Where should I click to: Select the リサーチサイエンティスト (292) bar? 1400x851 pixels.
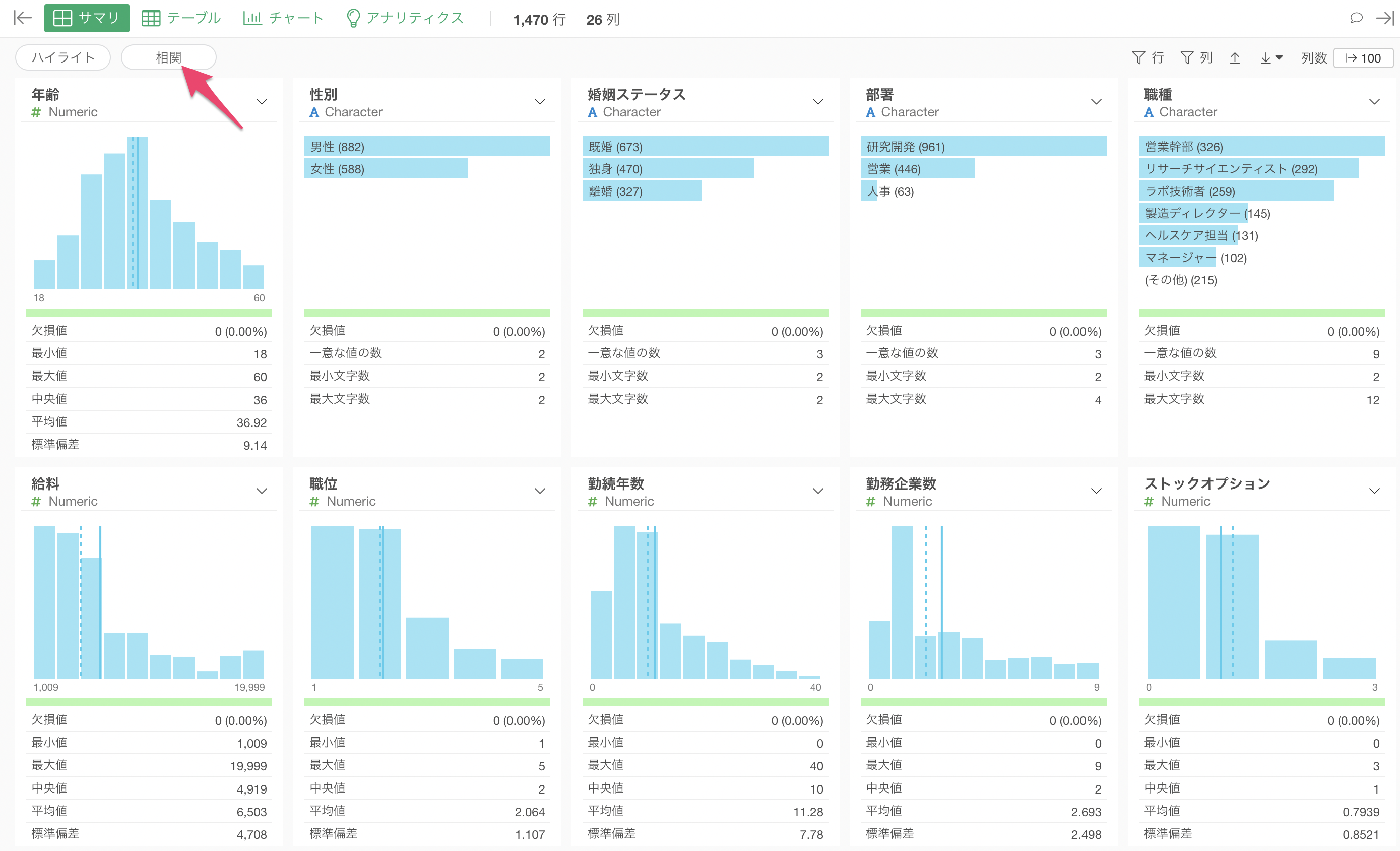pyautogui.click(x=1249, y=169)
